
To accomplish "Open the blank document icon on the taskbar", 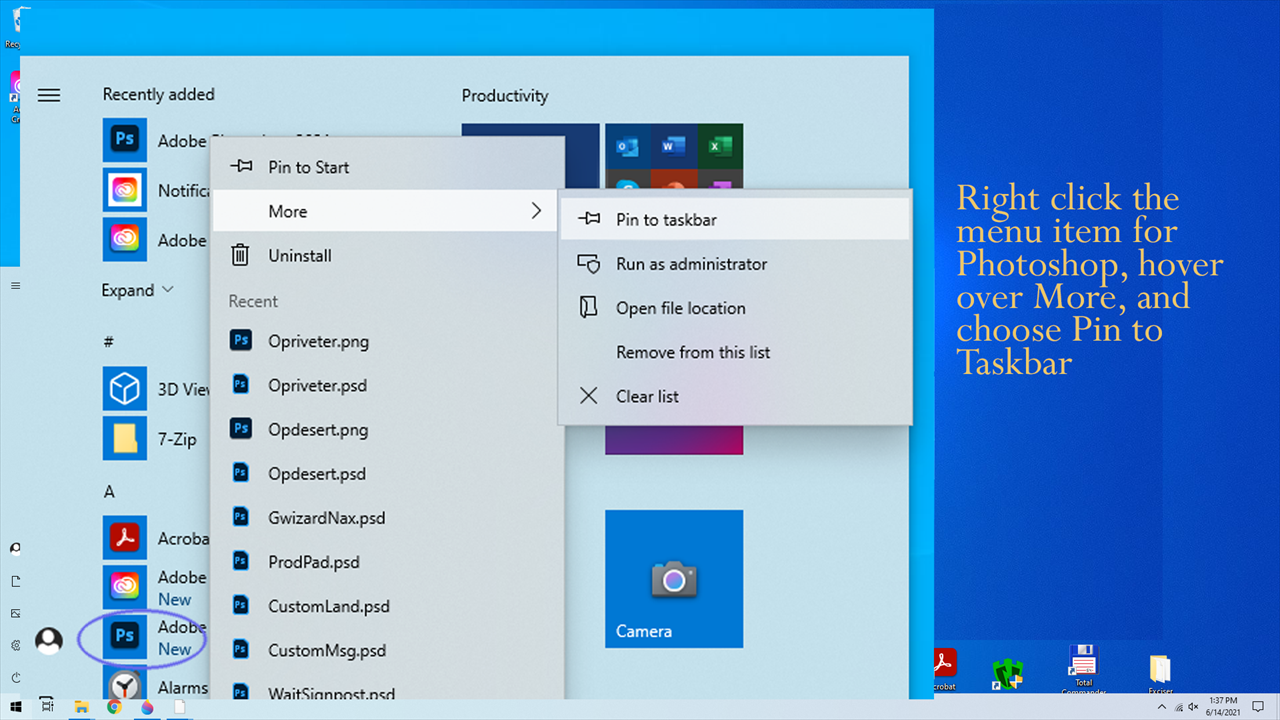I will pyautogui.click(x=180, y=707).
